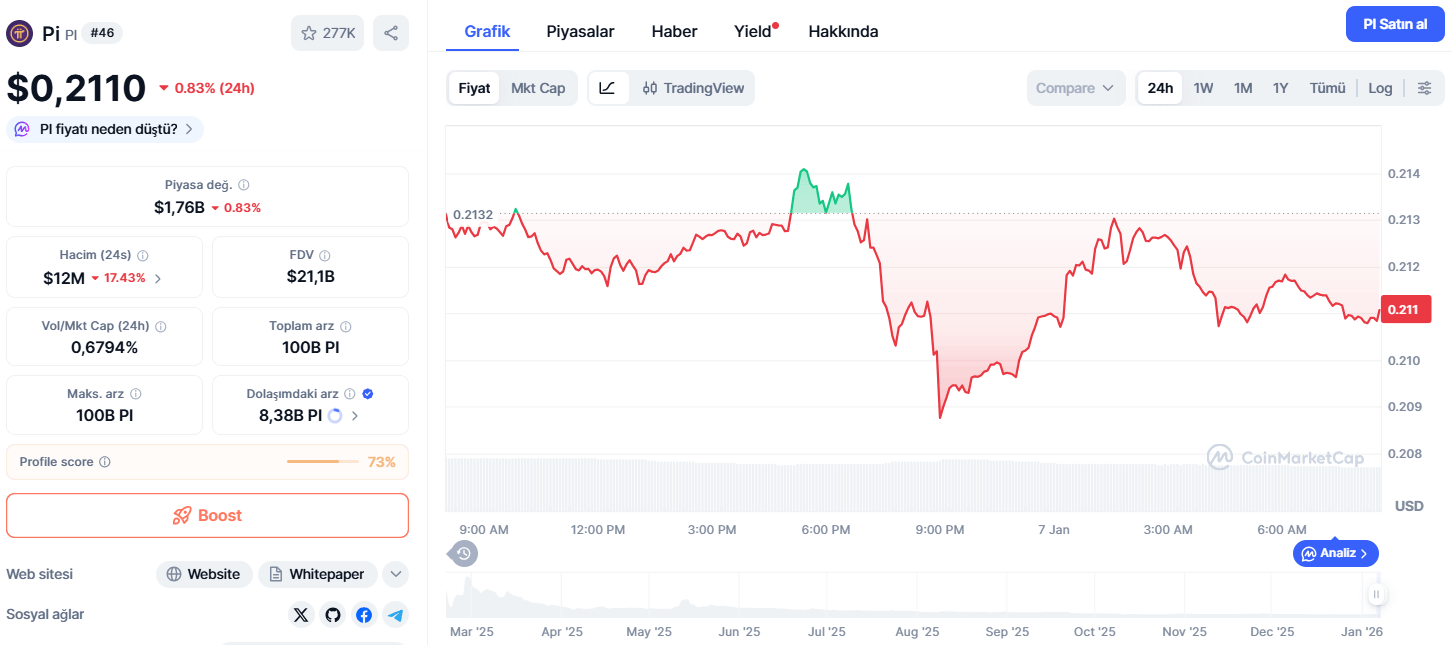Image resolution: width=1452 pixels, height=645 pixels.
Task: Click the $21,1B FDV value
Action: pyautogui.click(x=310, y=277)
